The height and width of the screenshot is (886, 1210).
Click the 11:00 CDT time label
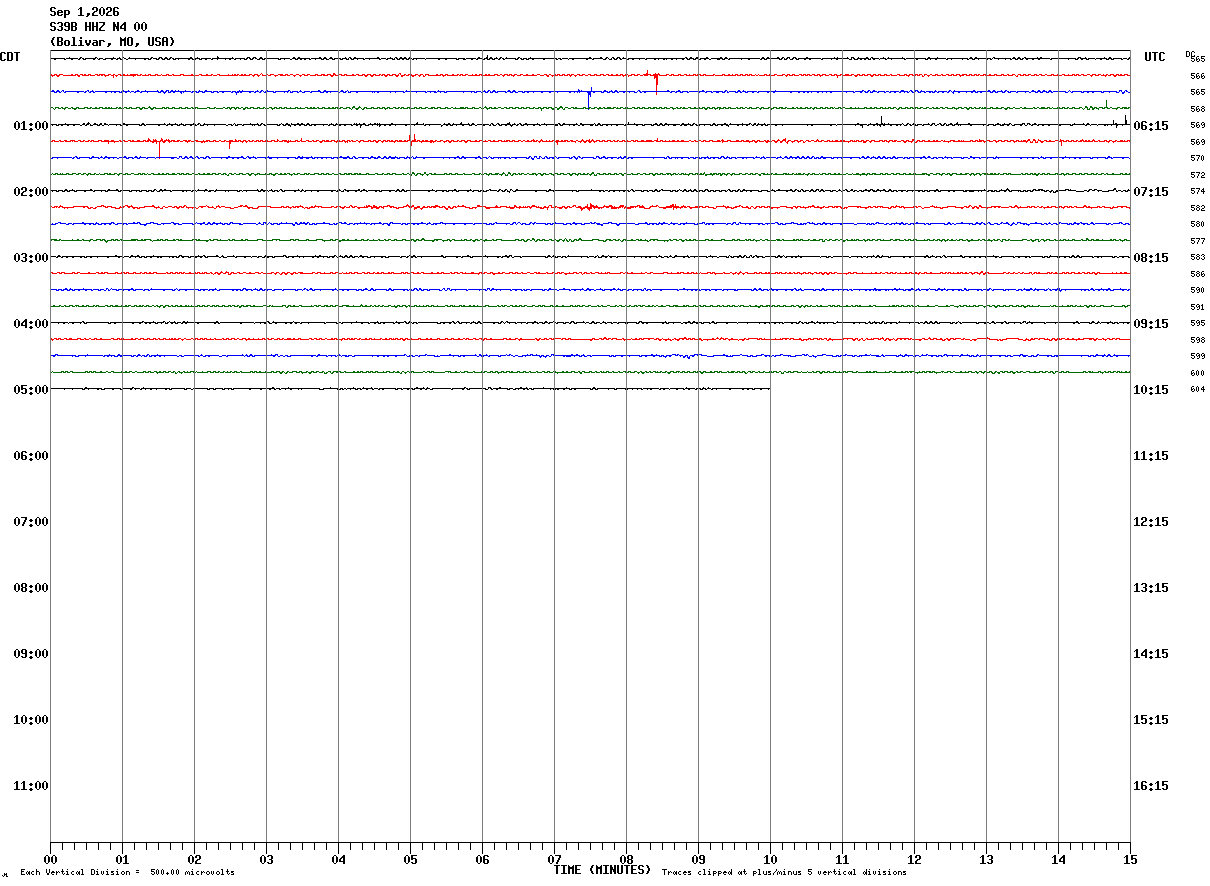click(x=31, y=786)
